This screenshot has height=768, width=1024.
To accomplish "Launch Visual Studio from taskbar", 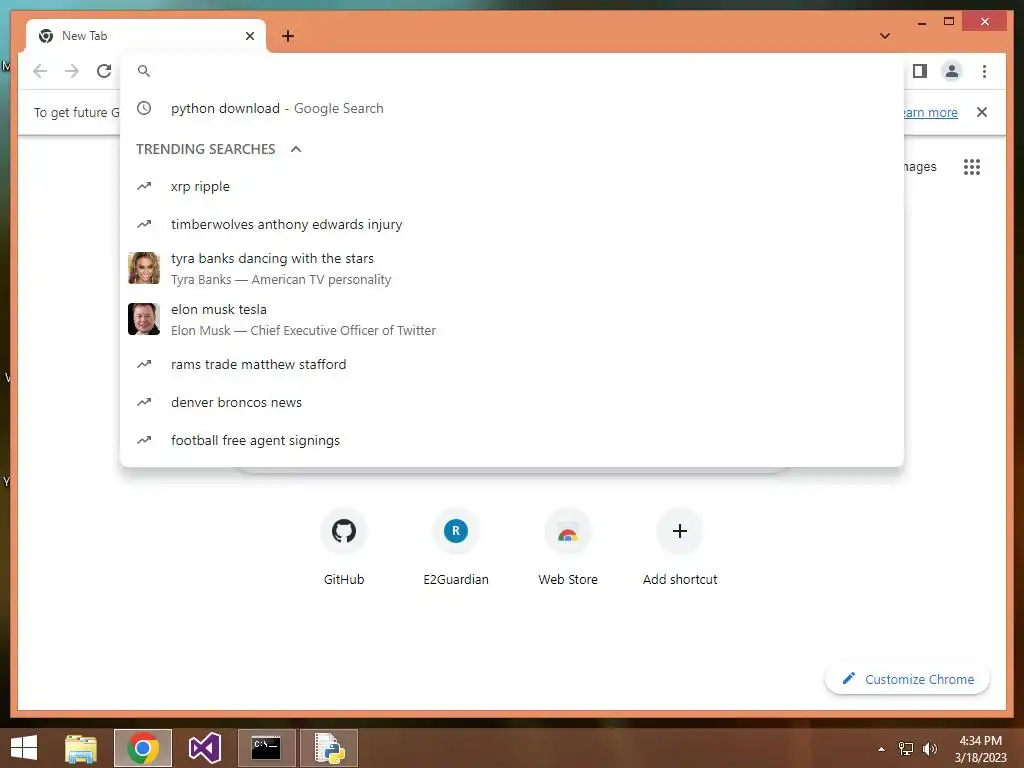I will pyautogui.click(x=204, y=748).
